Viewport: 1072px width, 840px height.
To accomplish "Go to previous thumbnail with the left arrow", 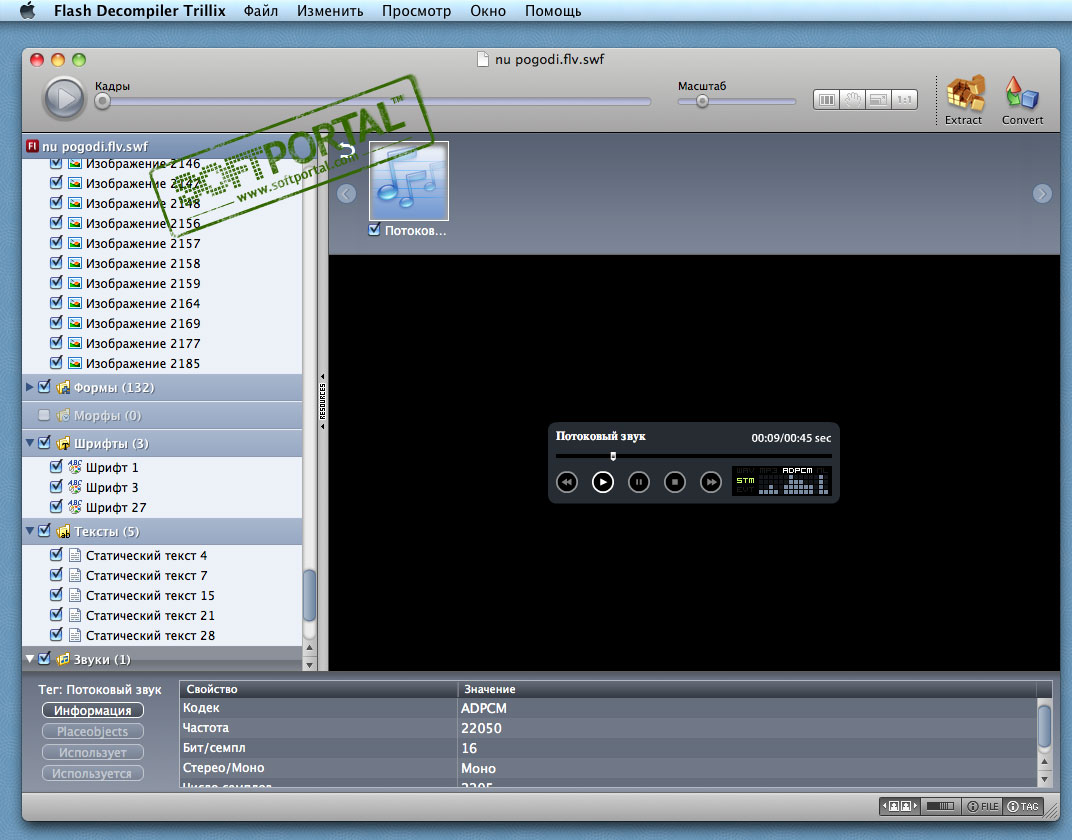I will pyautogui.click(x=347, y=194).
